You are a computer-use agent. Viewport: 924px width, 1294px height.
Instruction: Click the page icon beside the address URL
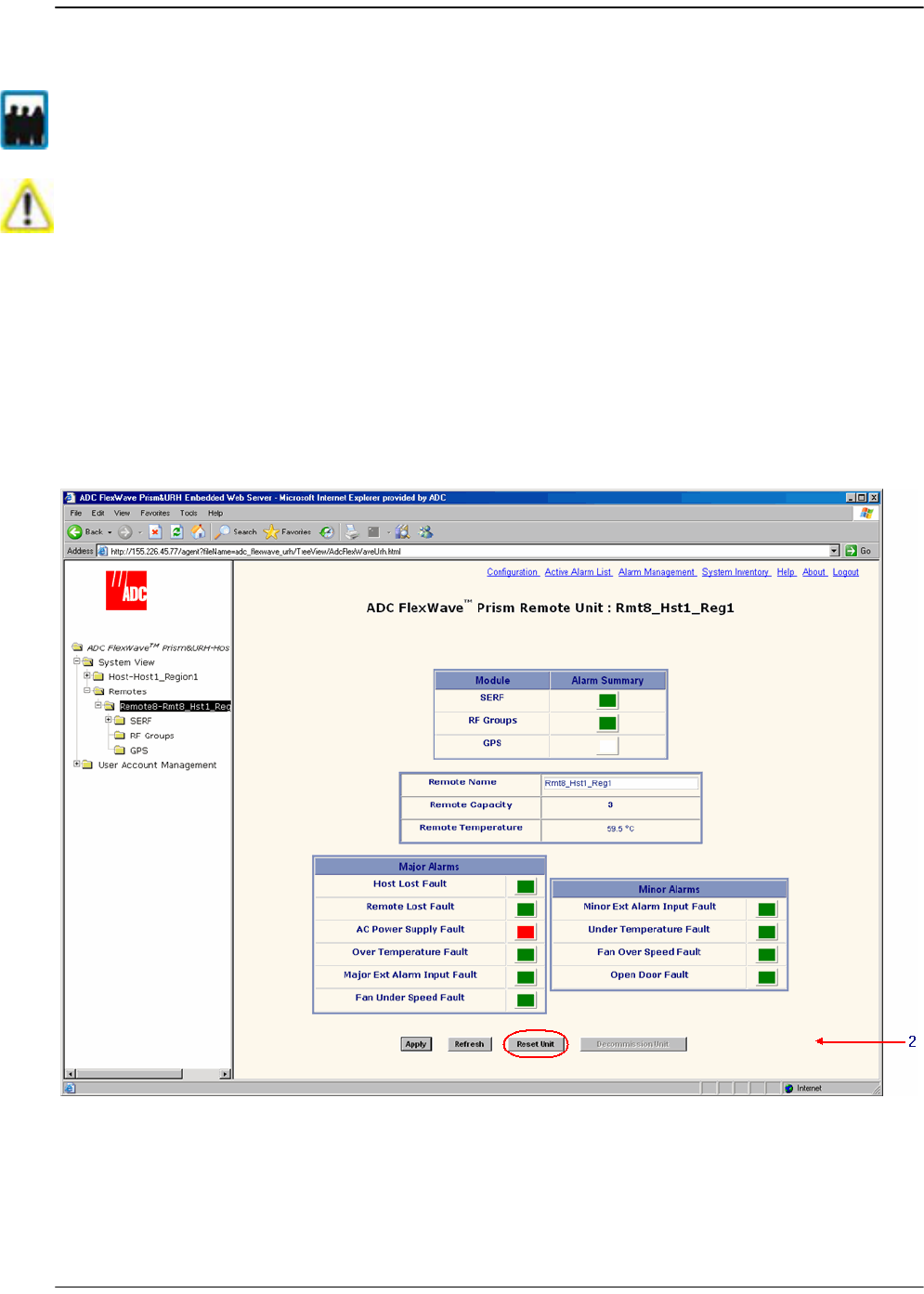point(103,551)
